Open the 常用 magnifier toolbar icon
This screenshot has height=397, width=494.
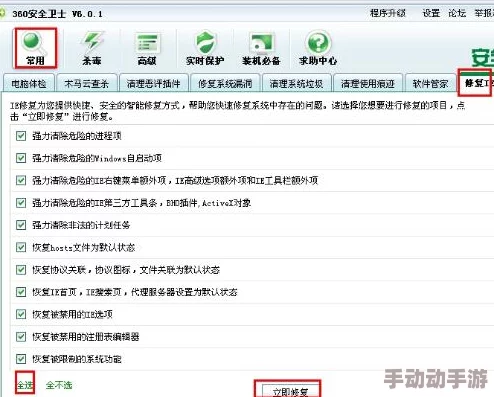[x=35, y=48]
